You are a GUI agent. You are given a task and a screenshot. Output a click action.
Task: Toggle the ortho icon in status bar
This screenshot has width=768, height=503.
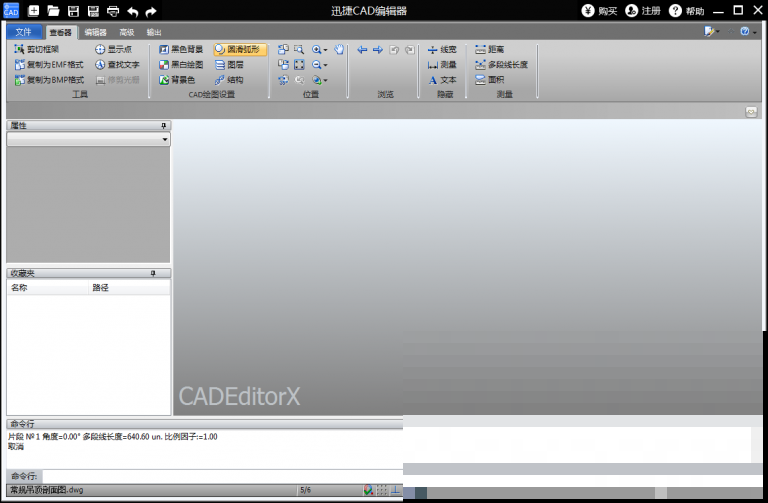coord(395,490)
